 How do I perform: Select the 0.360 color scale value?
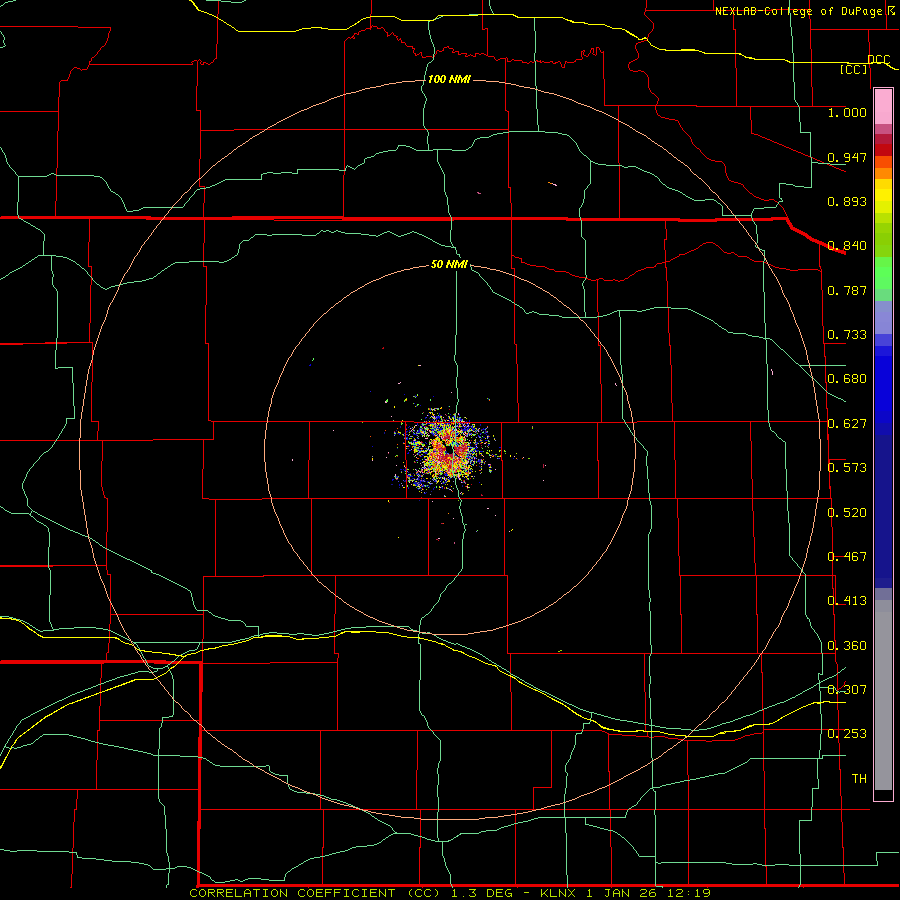coord(847,646)
